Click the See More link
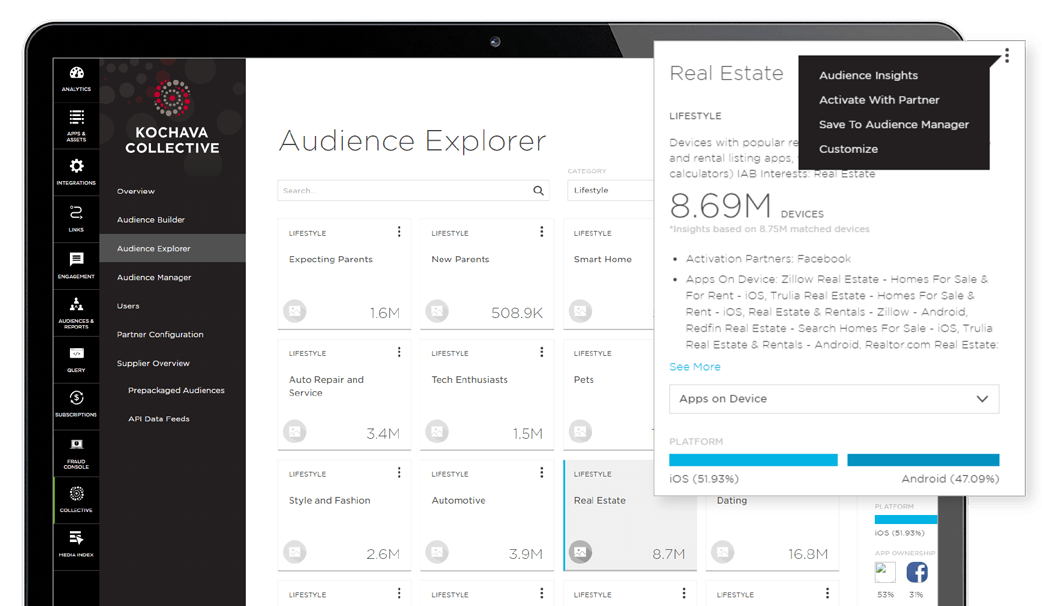Image resolution: width=1042 pixels, height=606 pixels. tap(694, 367)
